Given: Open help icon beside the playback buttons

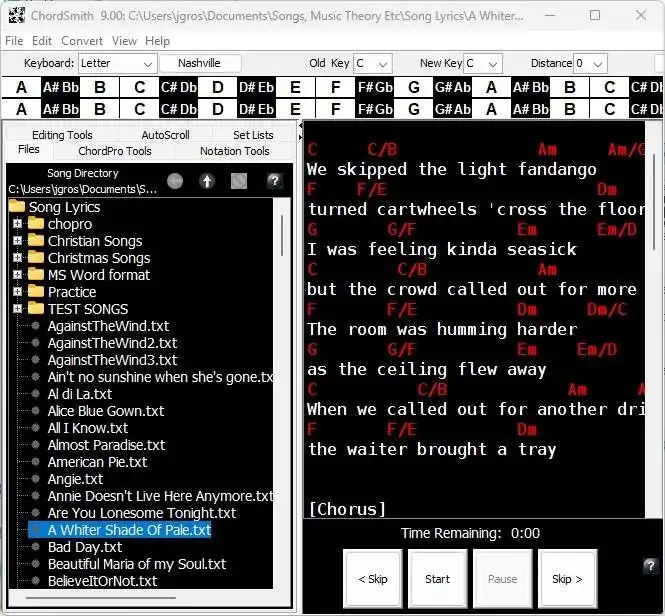Looking at the screenshot, I should coord(650,566).
